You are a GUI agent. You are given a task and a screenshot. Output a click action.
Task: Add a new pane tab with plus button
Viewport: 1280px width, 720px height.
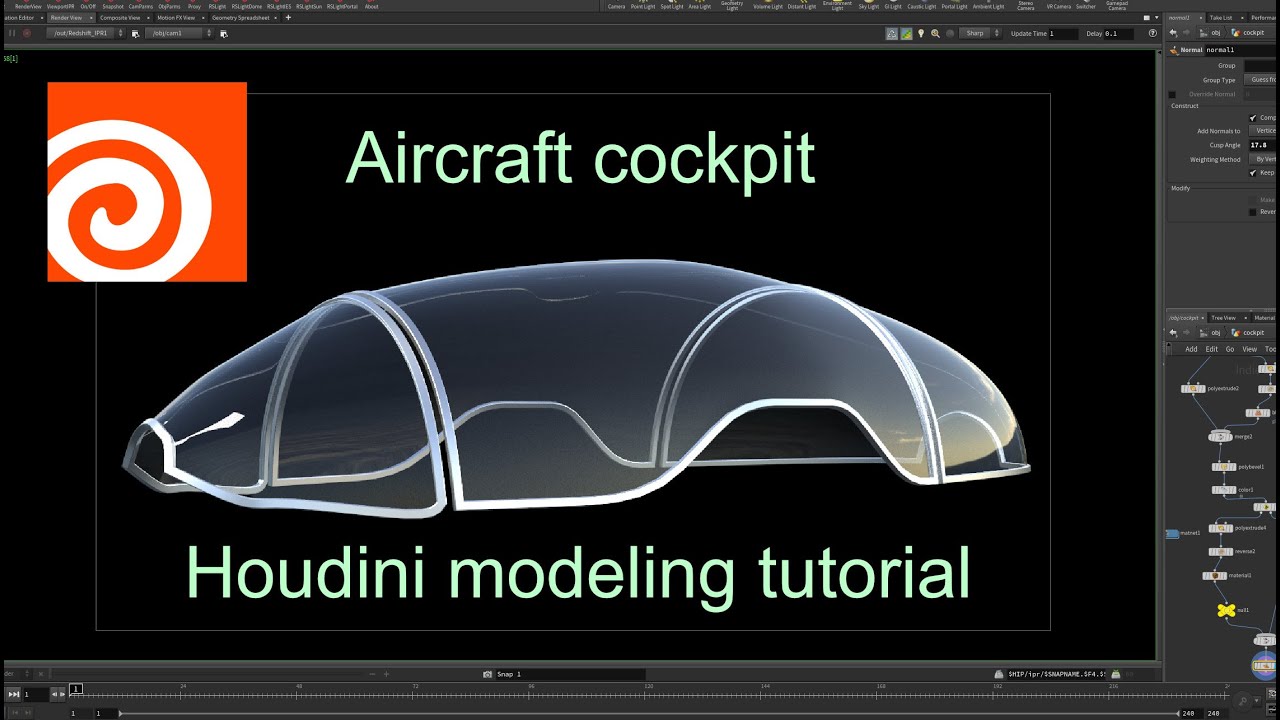click(288, 17)
